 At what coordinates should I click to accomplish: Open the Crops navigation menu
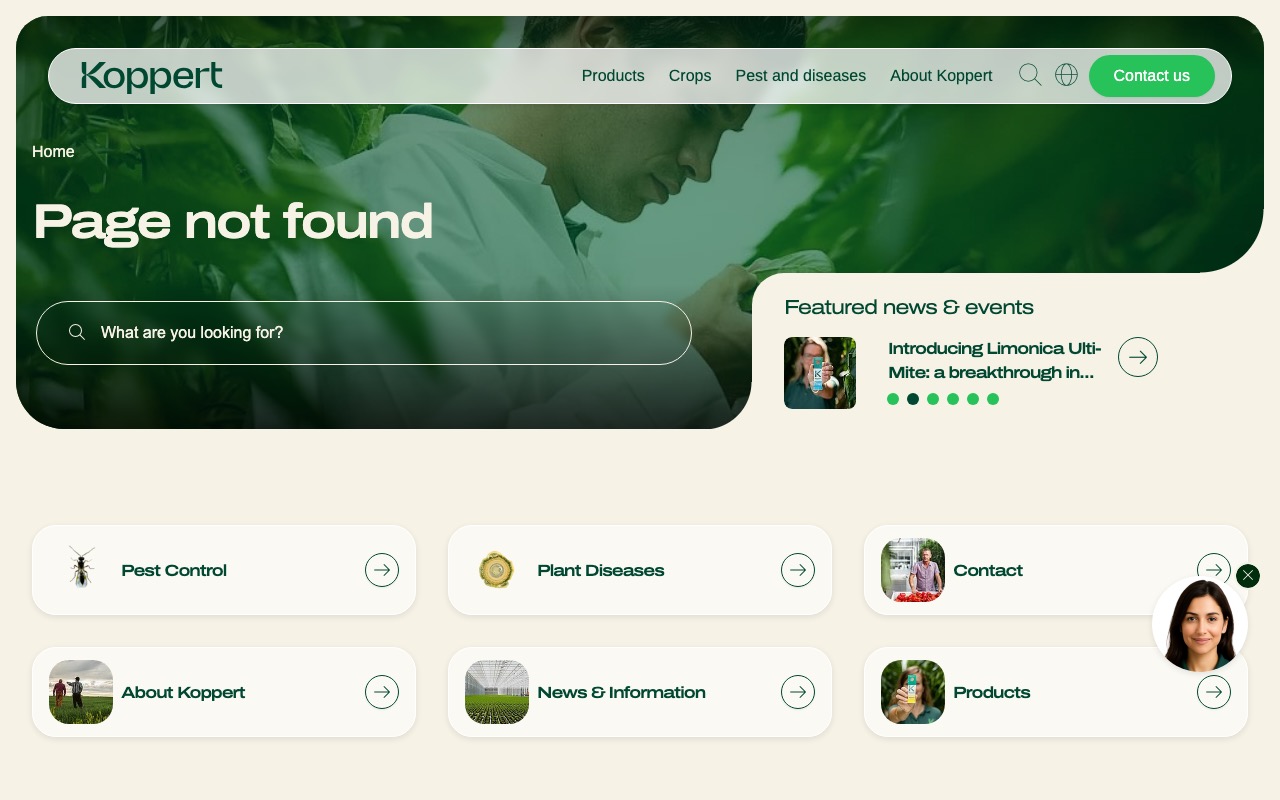(x=690, y=76)
